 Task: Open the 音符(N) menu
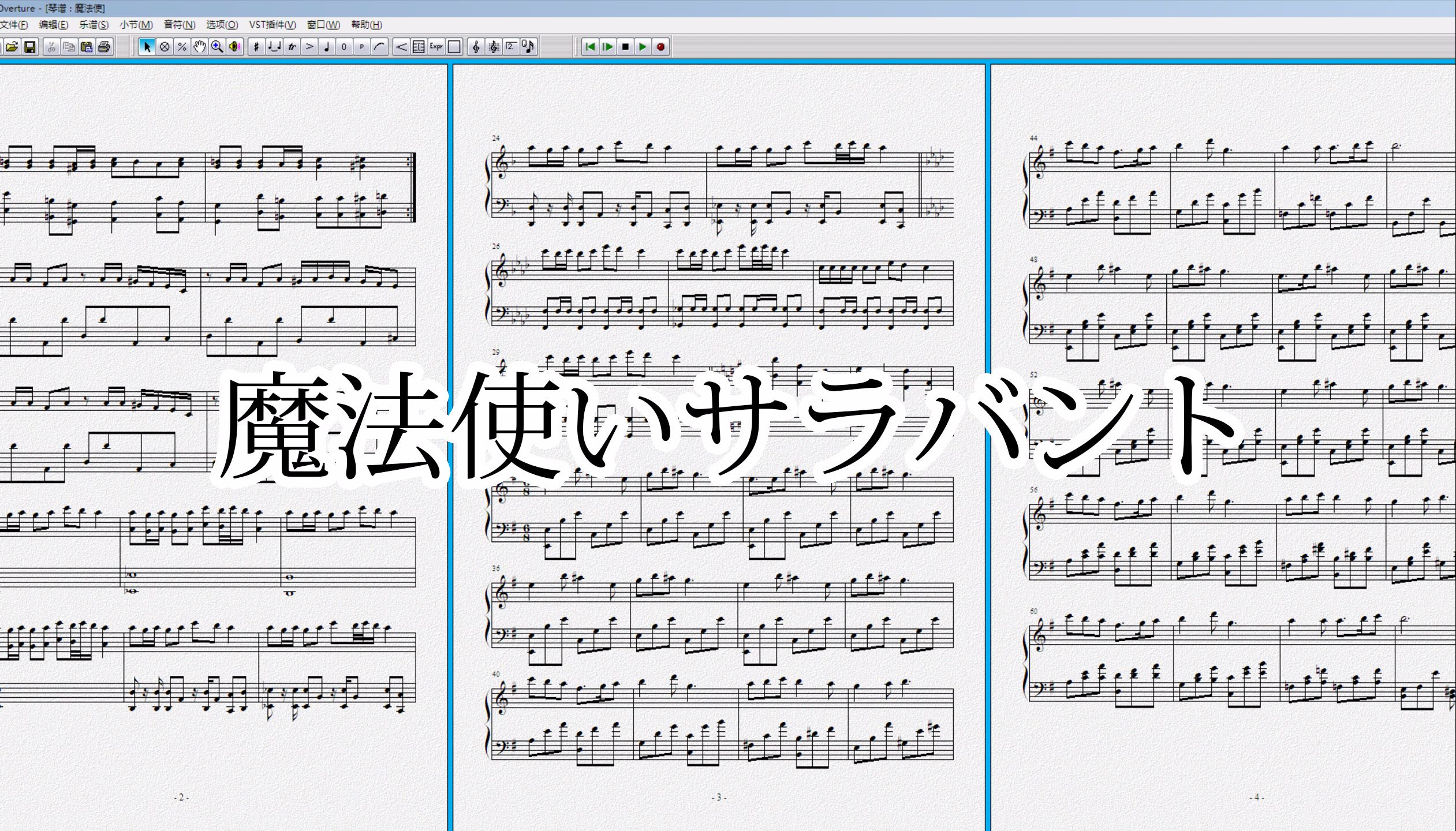tap(180, 24)
